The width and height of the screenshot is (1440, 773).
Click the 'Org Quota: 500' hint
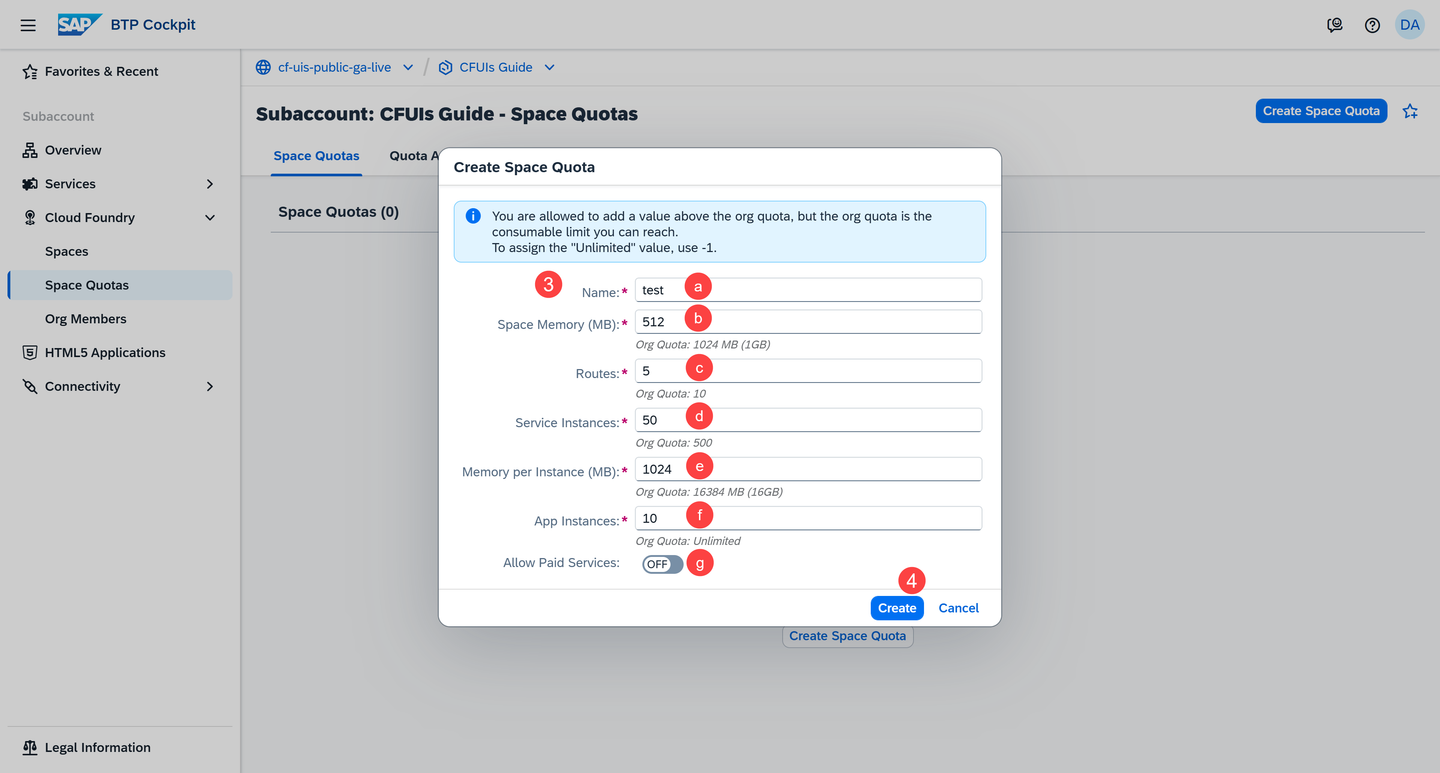tap(674, 443)
